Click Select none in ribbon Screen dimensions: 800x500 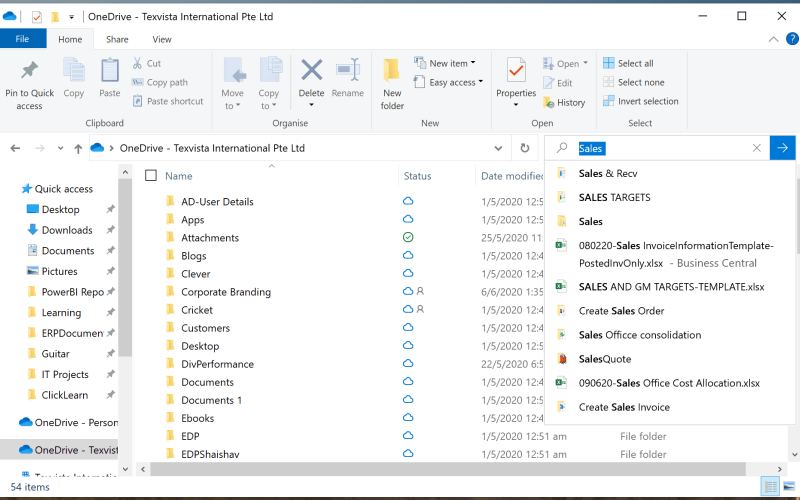point(634,82)
